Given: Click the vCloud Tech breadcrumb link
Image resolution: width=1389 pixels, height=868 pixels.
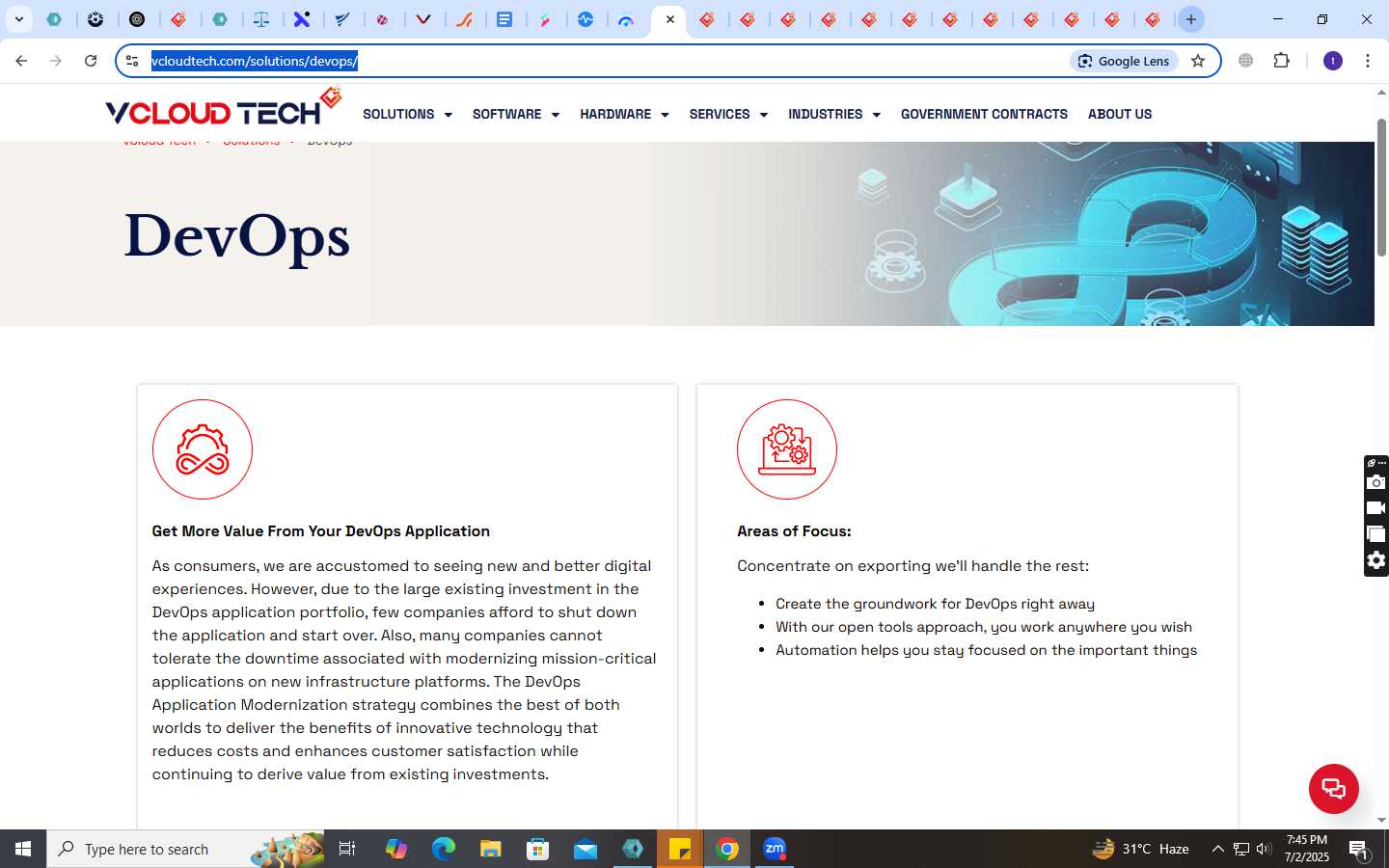Looking at the screenshot, I should (159, 144).
